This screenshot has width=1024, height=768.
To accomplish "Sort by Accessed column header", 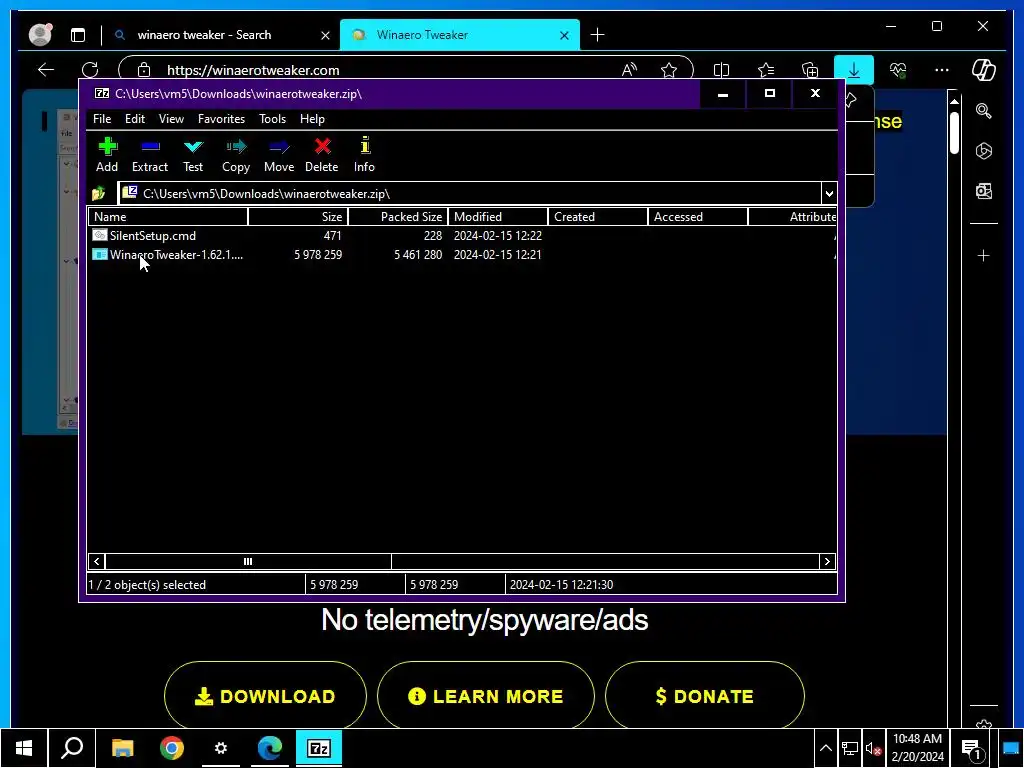I will (x=697, y=217).
